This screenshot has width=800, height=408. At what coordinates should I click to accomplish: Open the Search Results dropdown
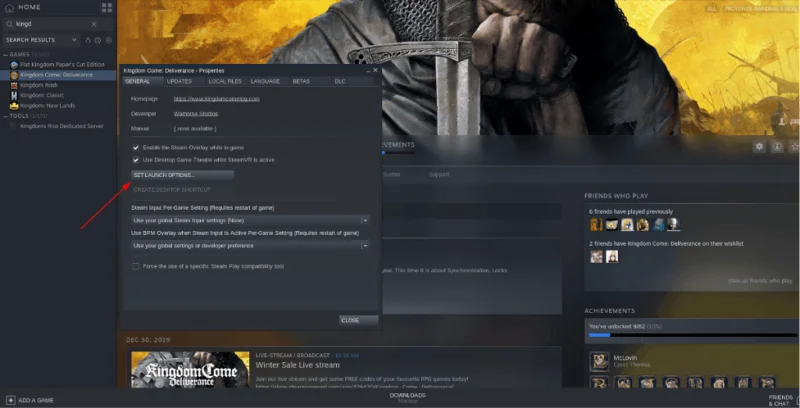coord(41,40)
